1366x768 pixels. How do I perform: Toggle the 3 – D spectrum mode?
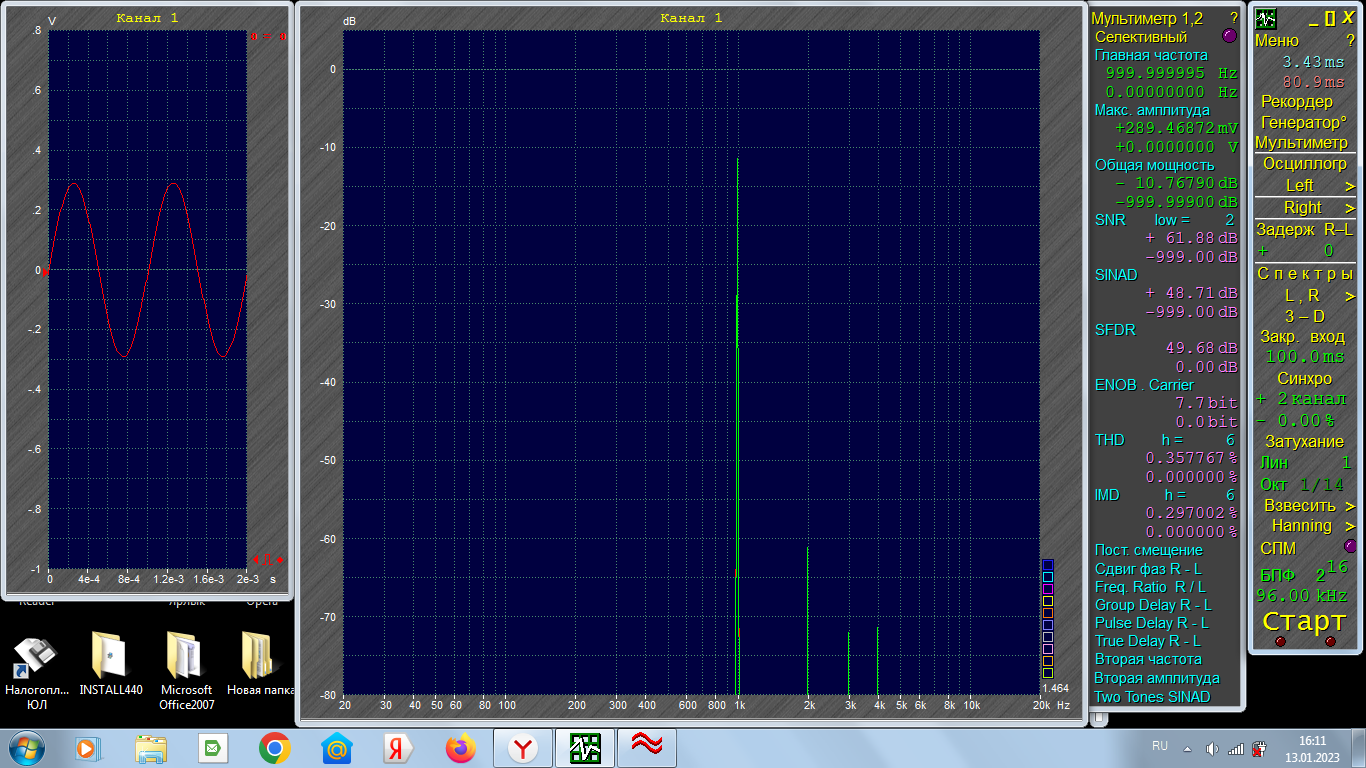[1304, 316]
